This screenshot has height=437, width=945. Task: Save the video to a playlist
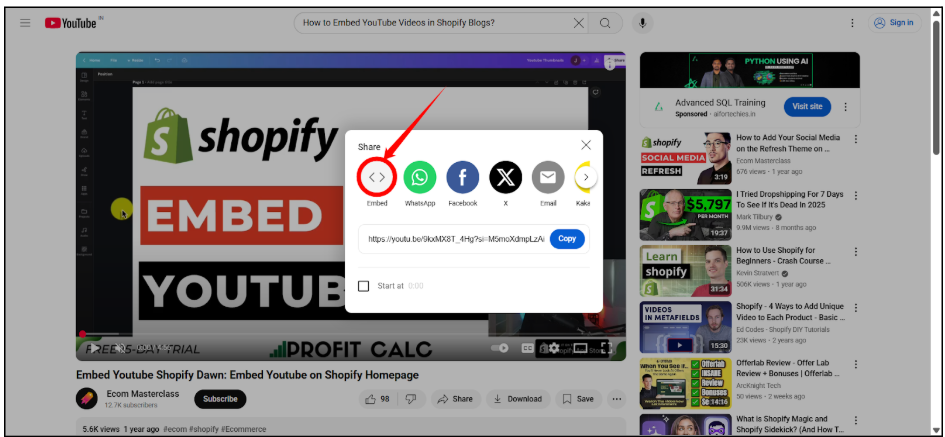[x=578, y=399]
